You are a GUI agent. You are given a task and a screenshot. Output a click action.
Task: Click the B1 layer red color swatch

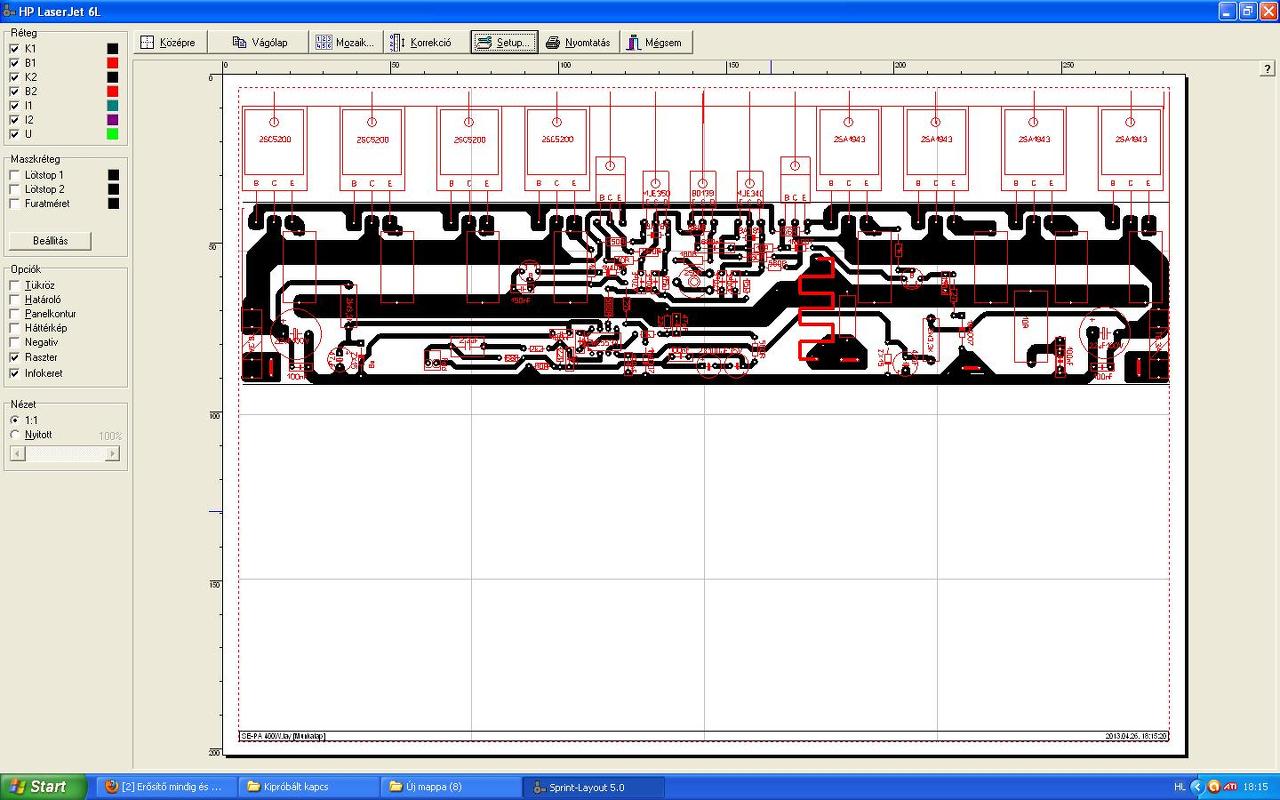coord(113,62)
